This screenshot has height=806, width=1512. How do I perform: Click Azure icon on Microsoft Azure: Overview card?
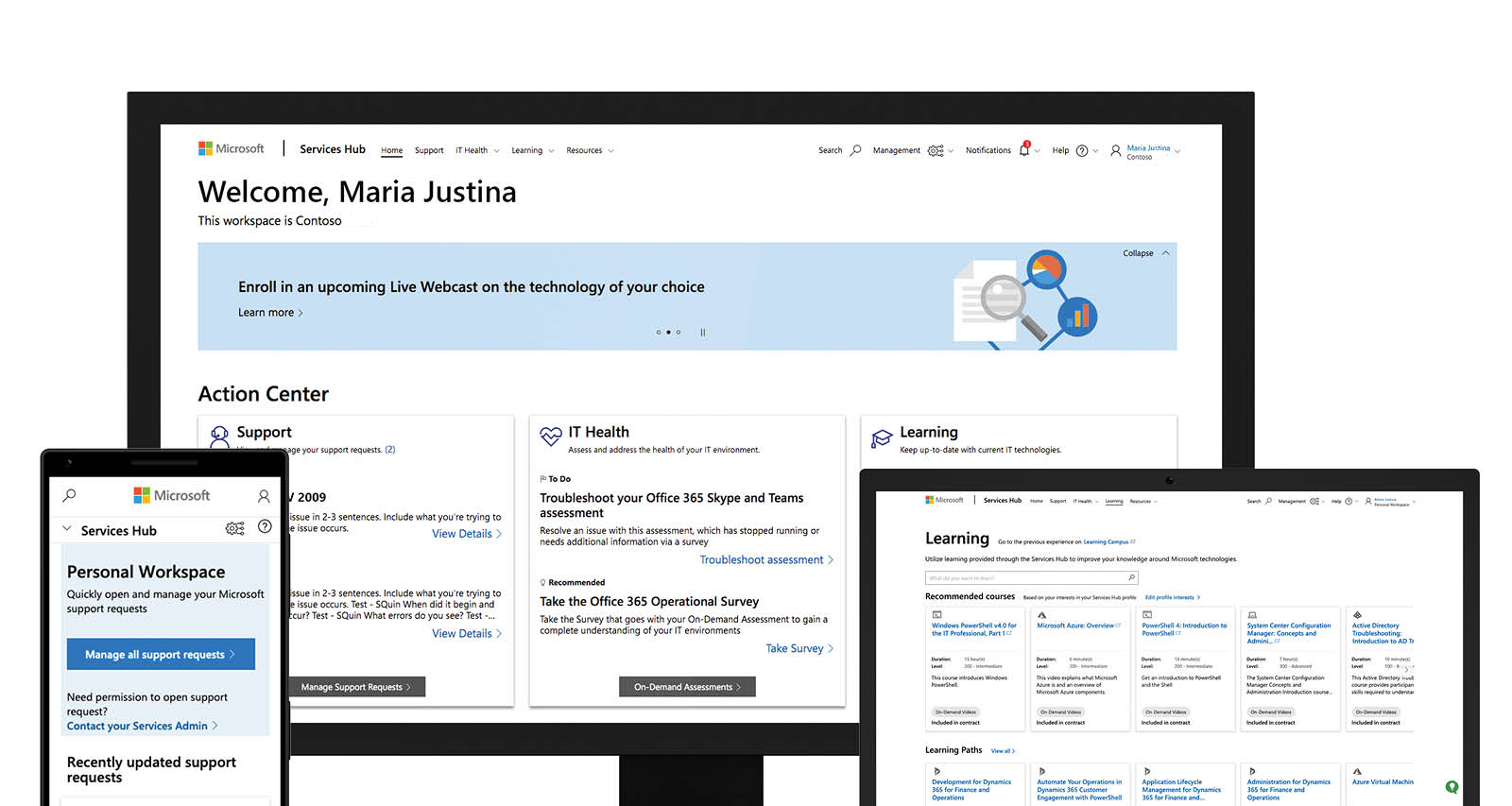(x=1041, y=614)
